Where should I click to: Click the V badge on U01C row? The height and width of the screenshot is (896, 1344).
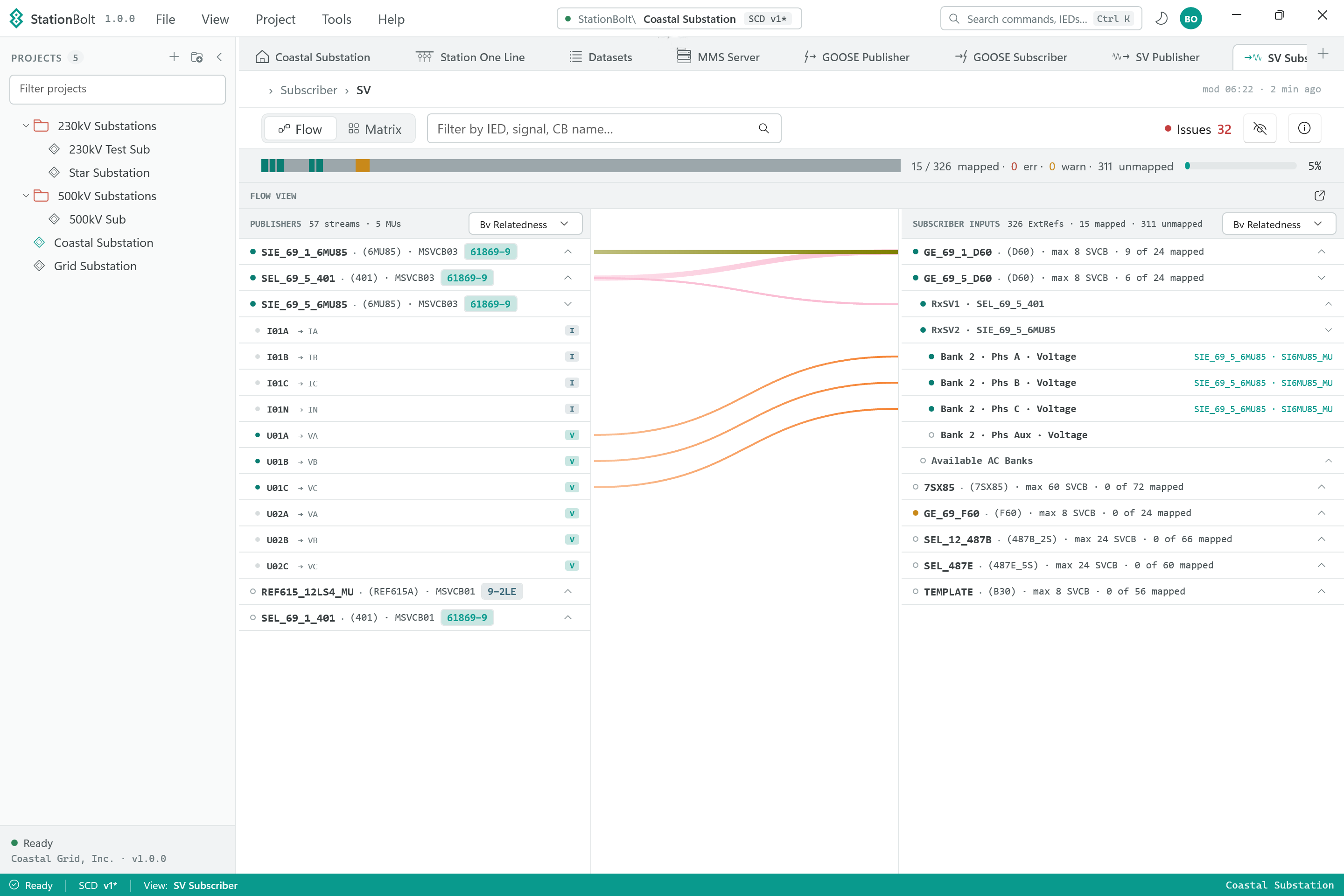(572, 487)
